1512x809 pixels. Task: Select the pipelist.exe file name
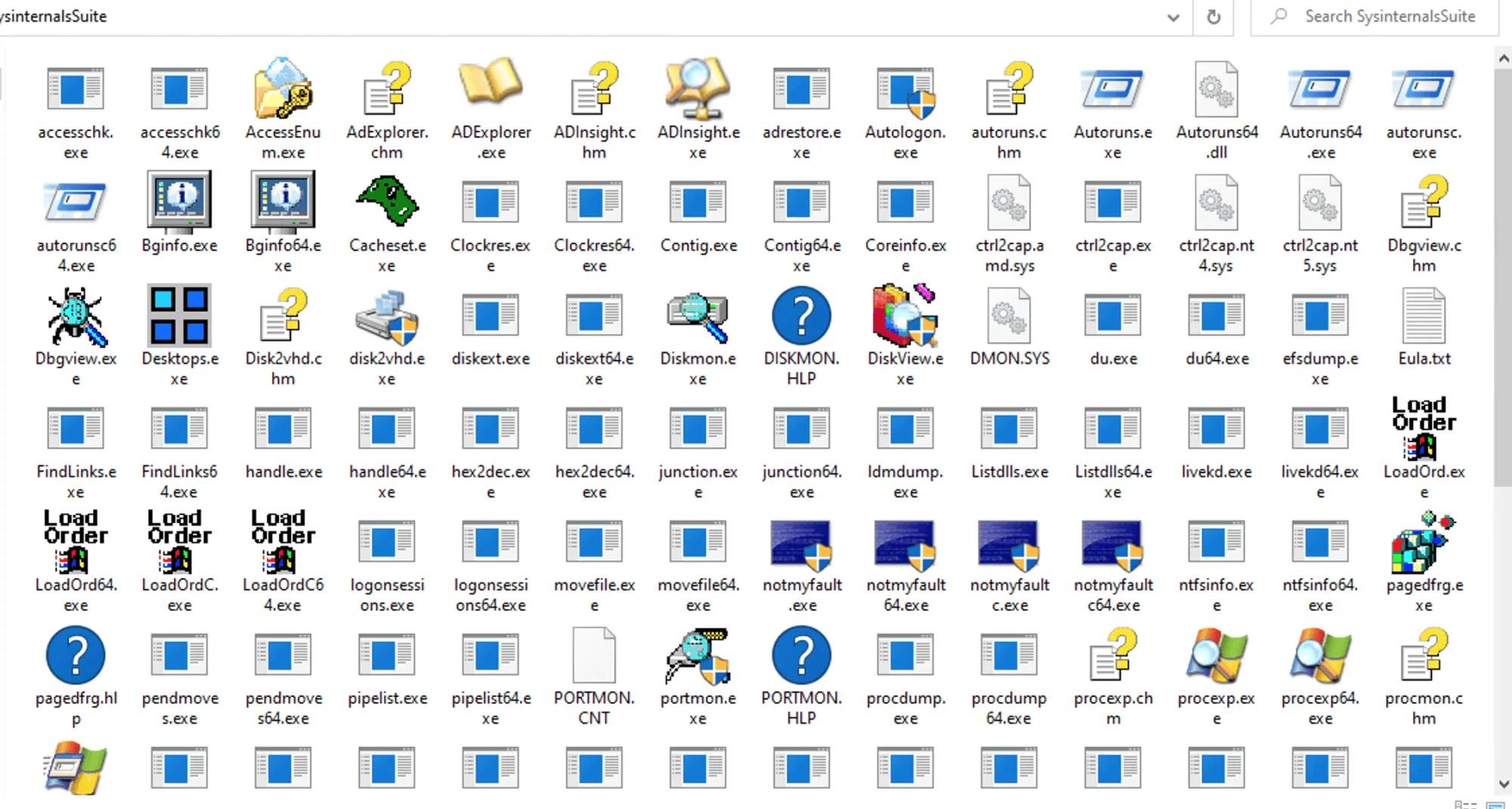pos(387,699)
